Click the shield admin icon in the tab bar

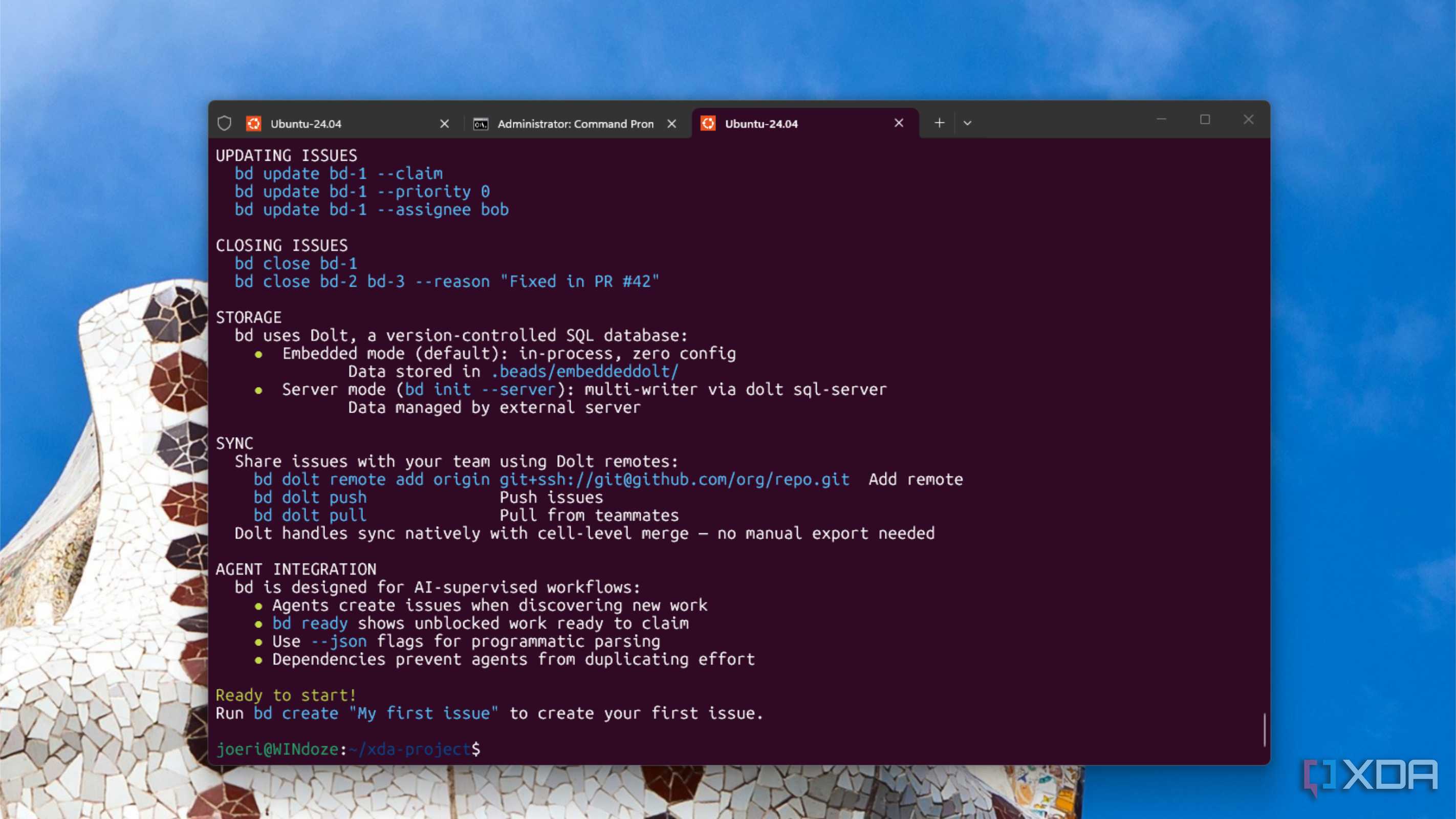(x=224, y=123)
